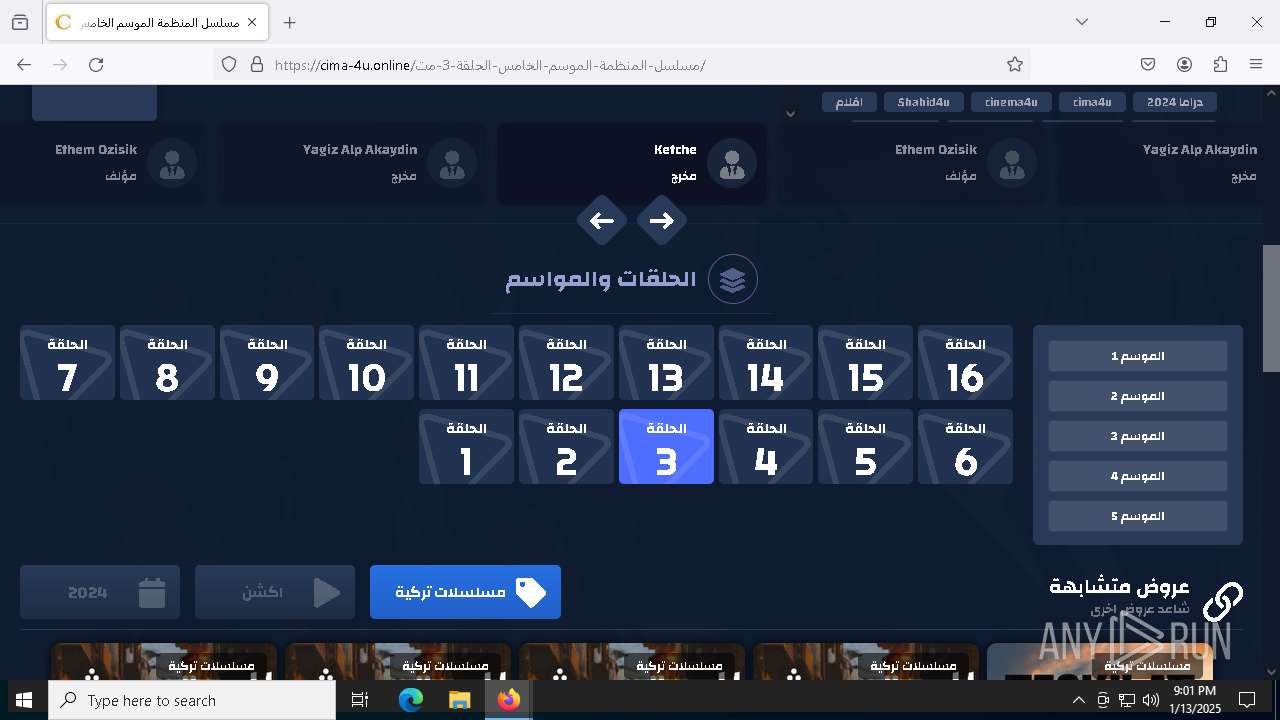Open episode الحلقة 2
This screenshot has width=1280, height=720.
[x=566, y=447]
